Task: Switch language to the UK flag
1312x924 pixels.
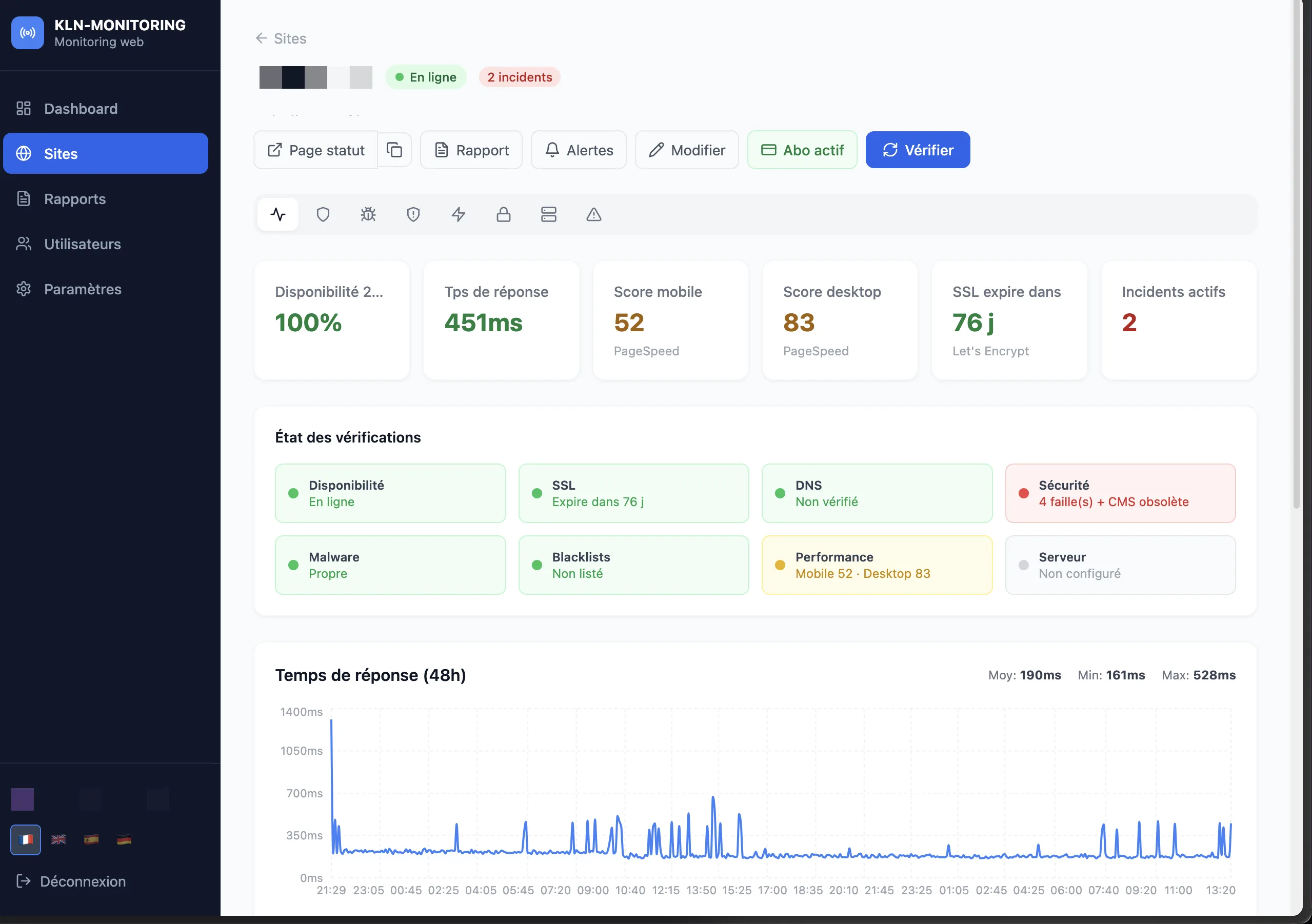Action: (58, 839)
